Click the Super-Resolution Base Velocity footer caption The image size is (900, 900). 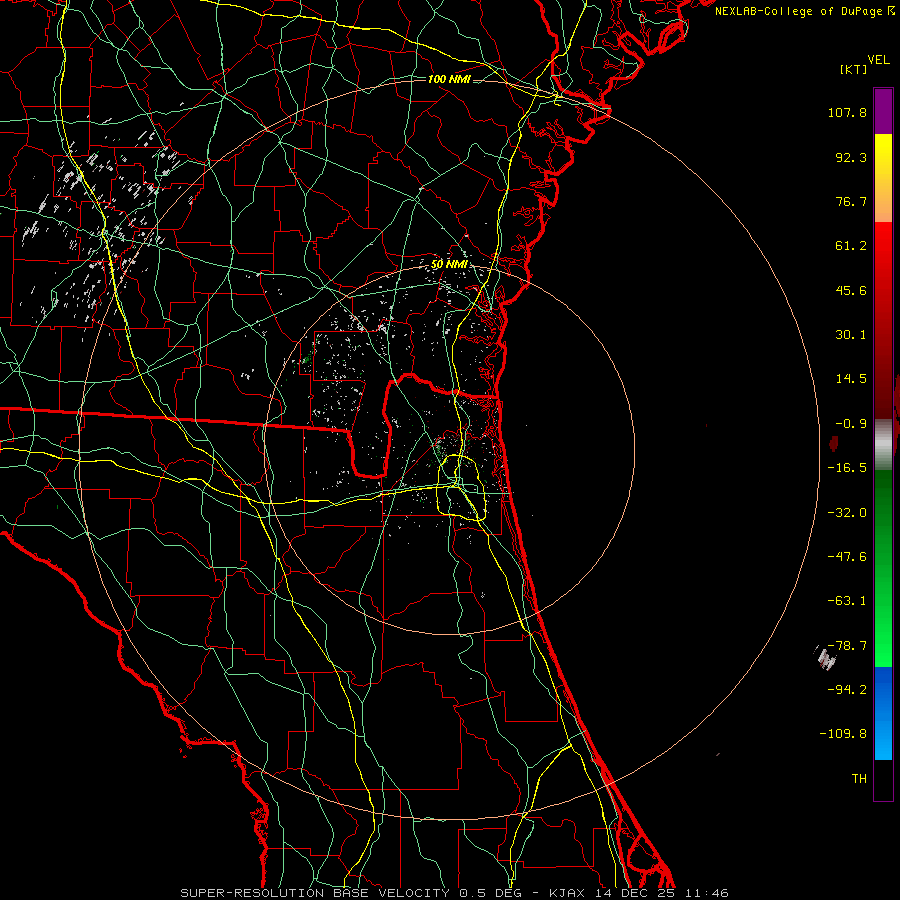click(454, 893)
